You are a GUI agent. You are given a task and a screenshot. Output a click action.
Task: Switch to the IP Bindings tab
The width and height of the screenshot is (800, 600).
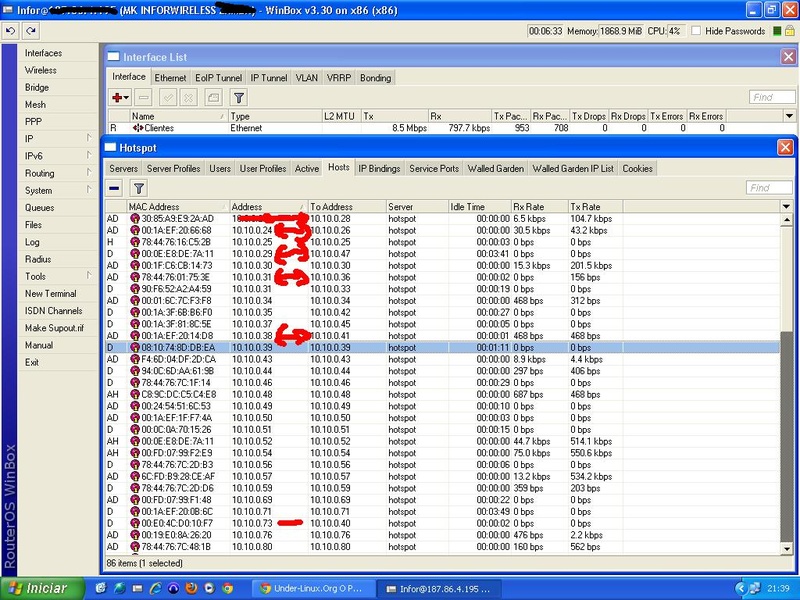379,169
